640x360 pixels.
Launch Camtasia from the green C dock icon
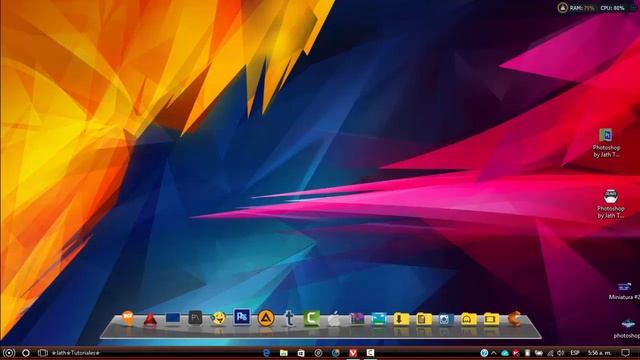pos(311,318)
